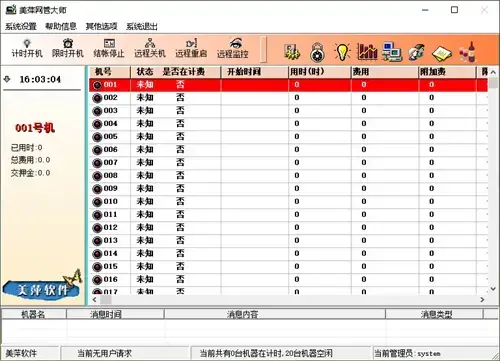Click the 消息时间 column header

pos(115,314)
